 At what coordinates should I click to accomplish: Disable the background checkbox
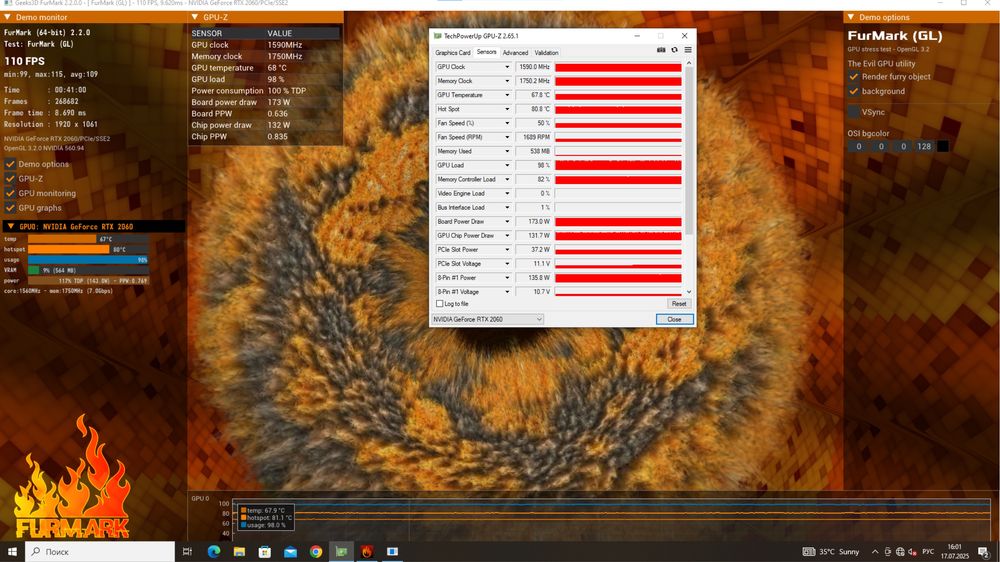click(853, 91)
